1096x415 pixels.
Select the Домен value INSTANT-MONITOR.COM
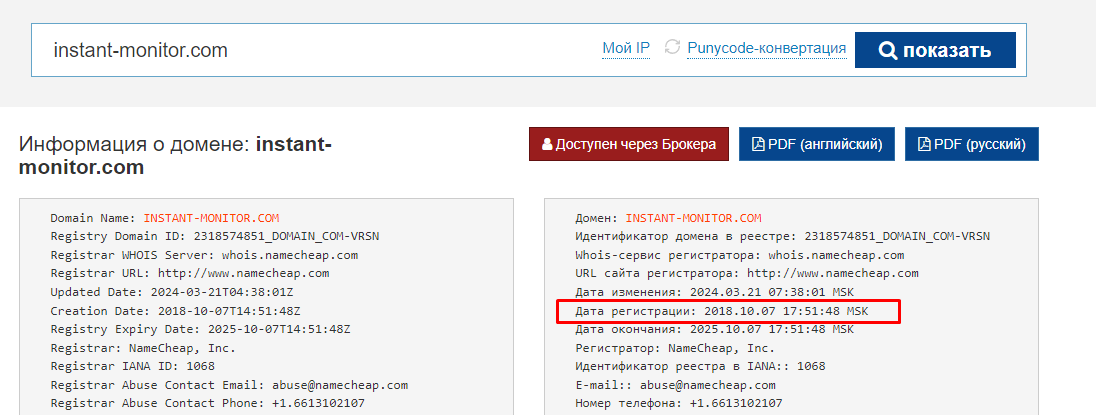coord(693,218)
